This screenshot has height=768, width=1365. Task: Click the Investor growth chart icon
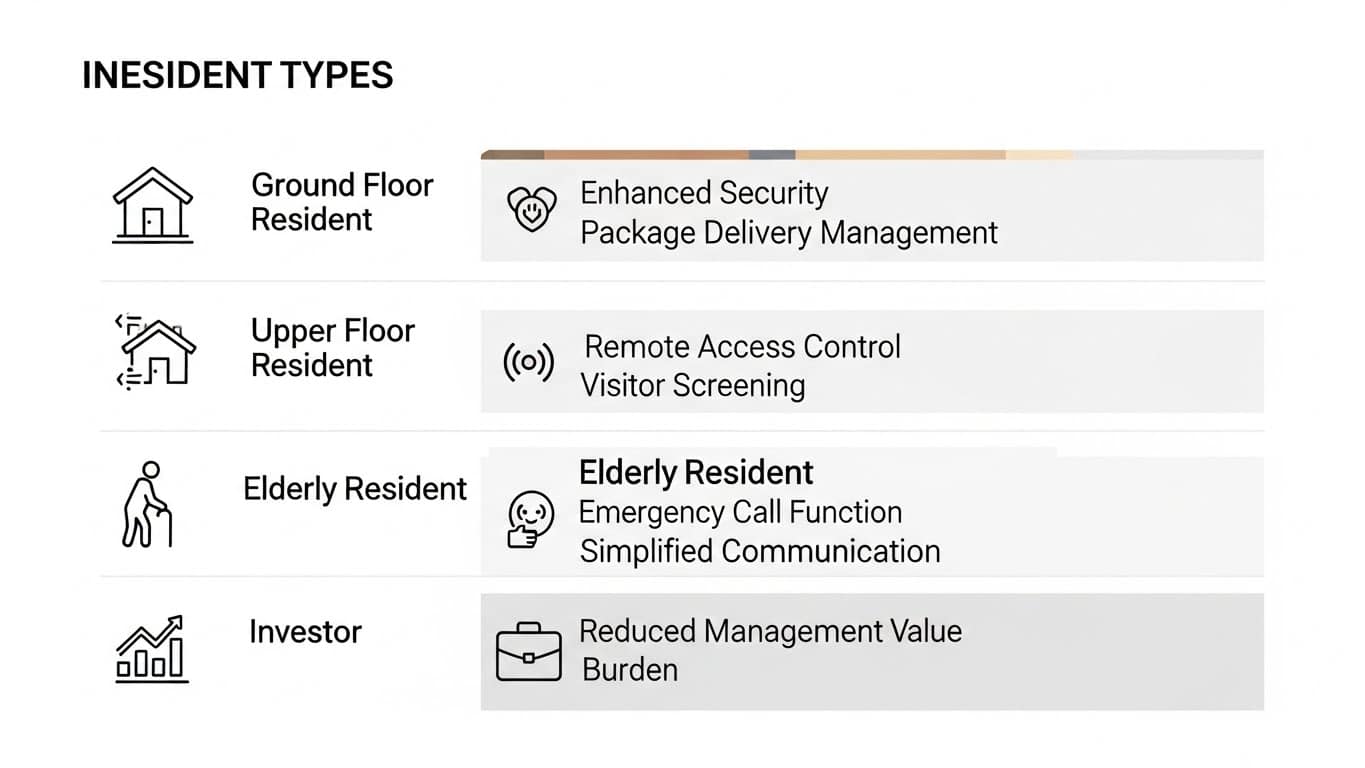click(x=152, y=649)
